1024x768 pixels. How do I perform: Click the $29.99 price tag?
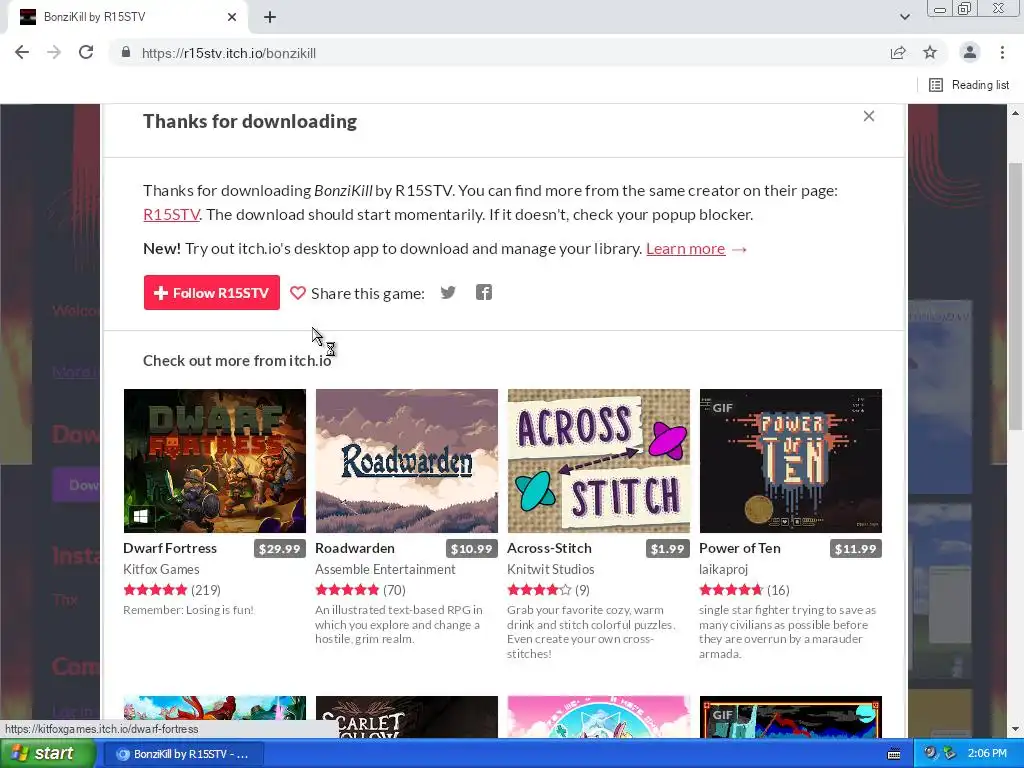coord(280,549)
